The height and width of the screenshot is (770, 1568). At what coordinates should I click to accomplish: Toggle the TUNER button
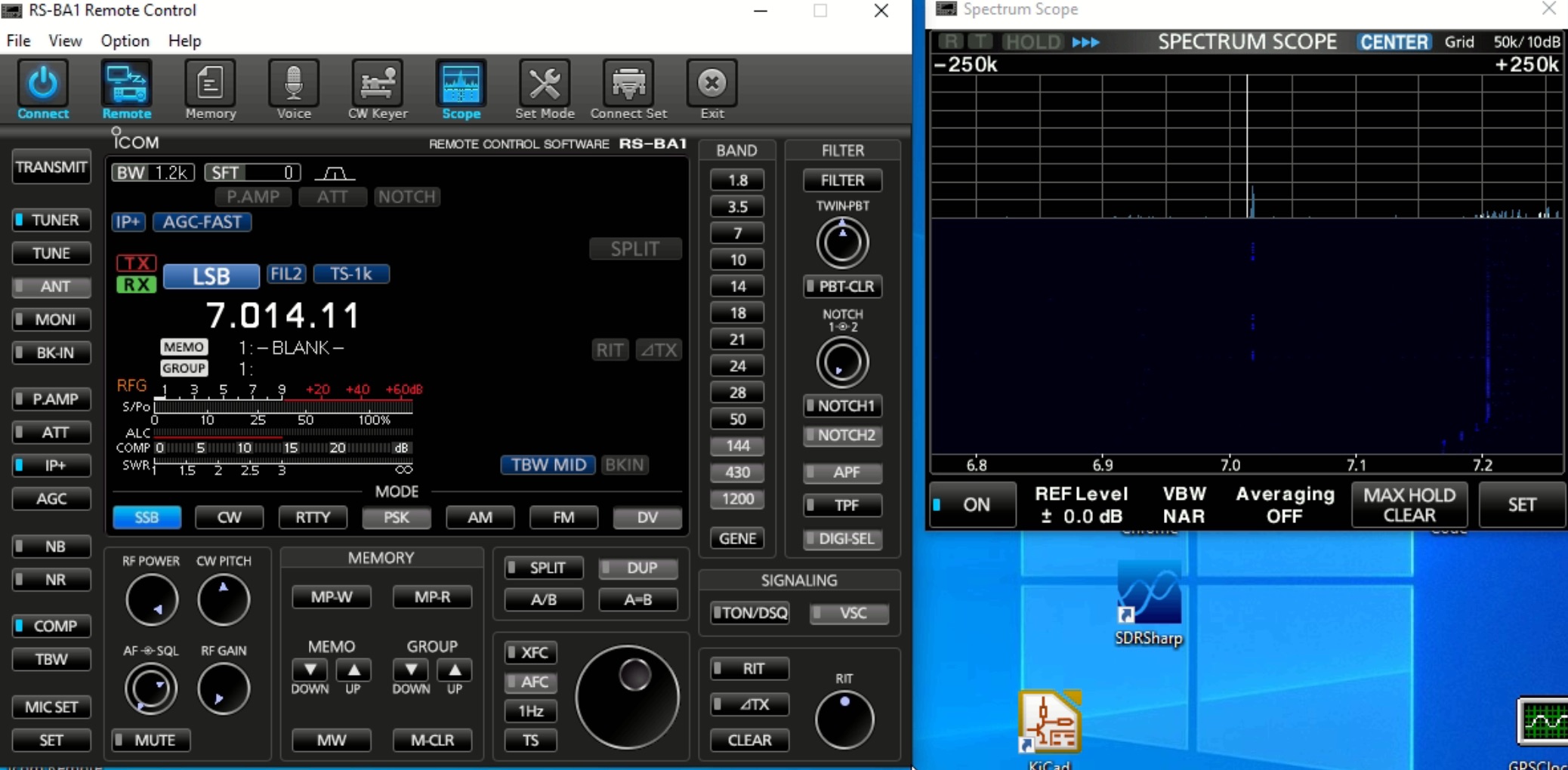[x=51, y=220]
